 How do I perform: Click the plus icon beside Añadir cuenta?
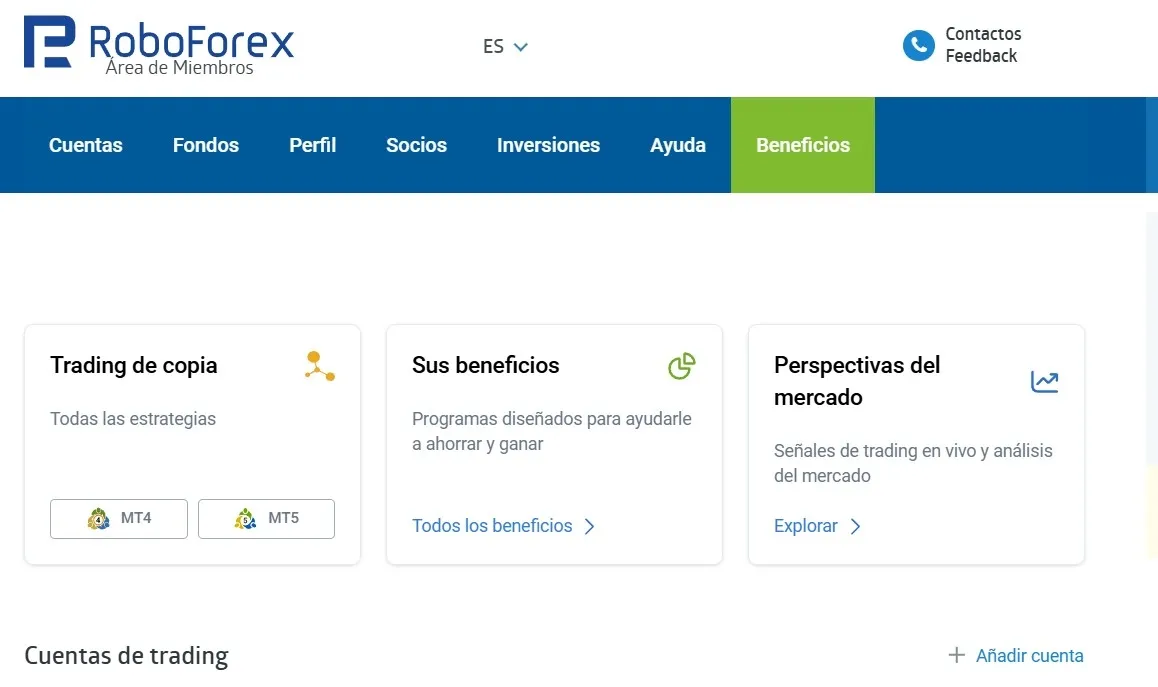pyautogui.click(x=956, y=655)
